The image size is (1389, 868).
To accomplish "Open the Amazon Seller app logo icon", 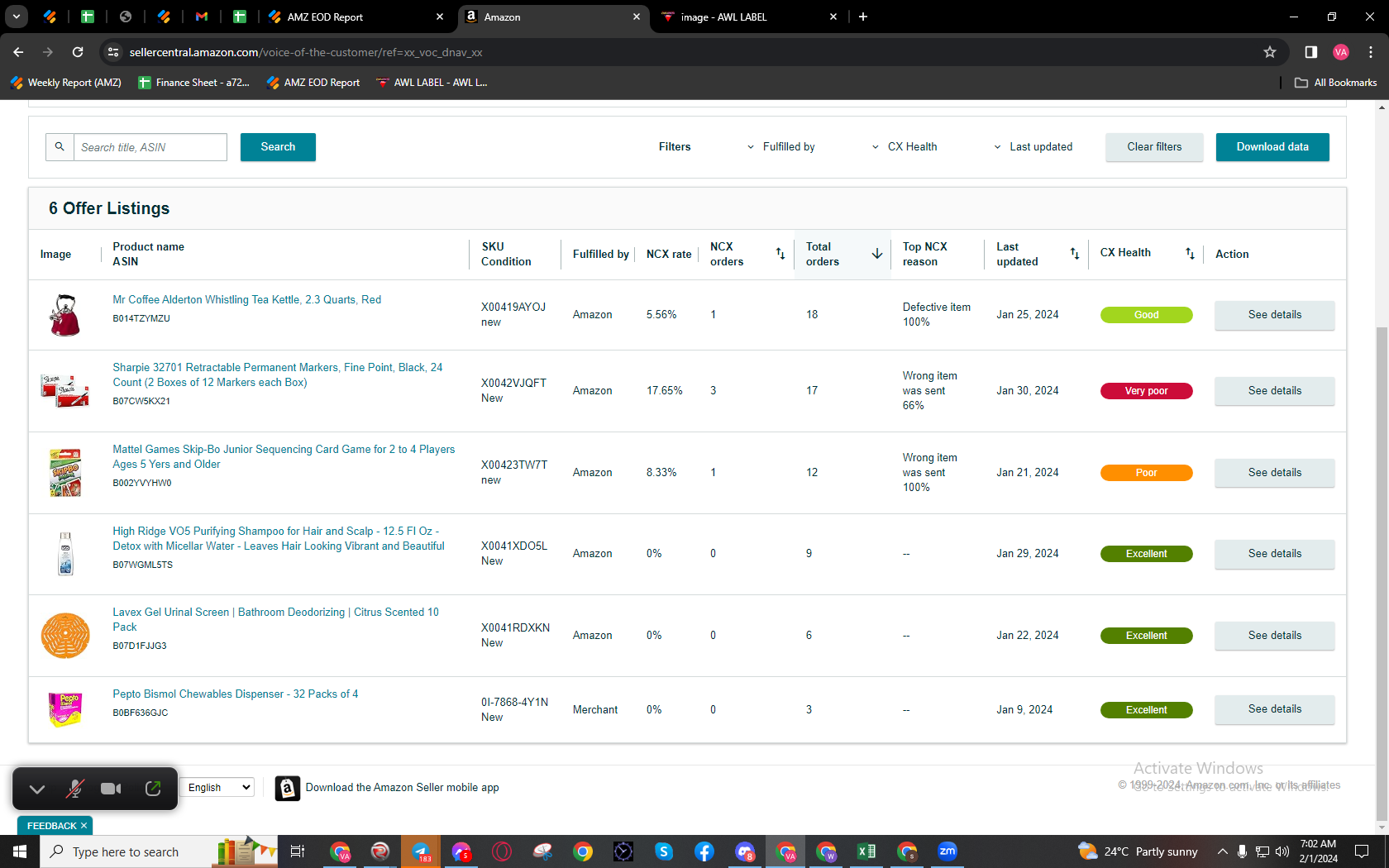I will coord(287,788).
